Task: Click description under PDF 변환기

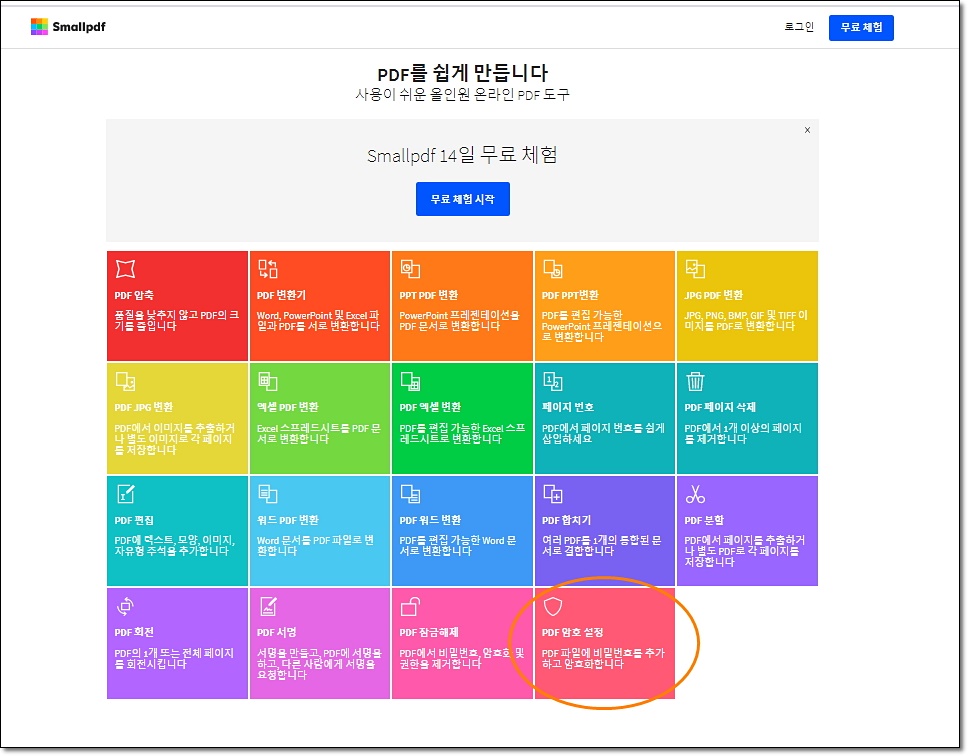Action: [319, 320]
